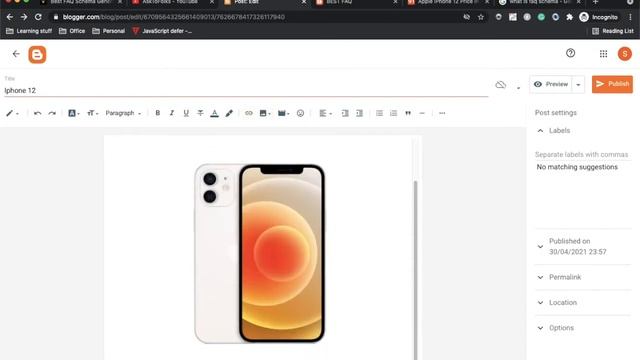Open the Preview dropdown arrow
Viewport: 640px width, 360px height.
578,84
